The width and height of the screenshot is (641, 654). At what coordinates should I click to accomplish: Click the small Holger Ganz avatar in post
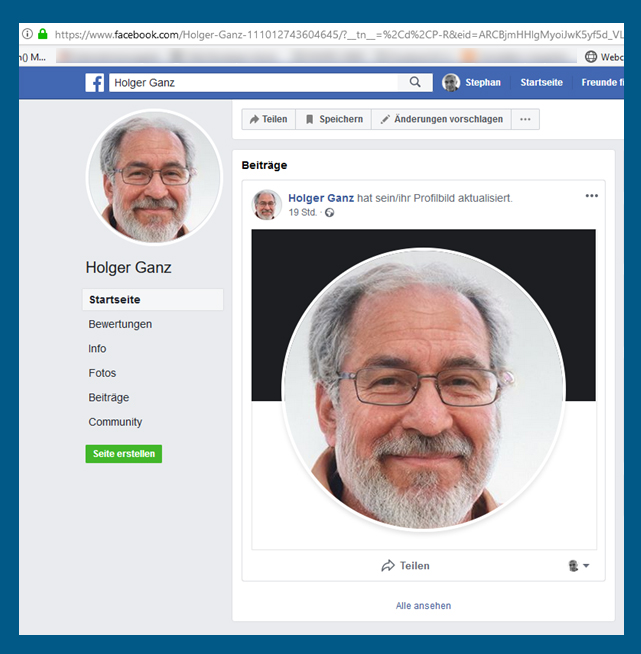pyautogui.click(x=266, y=204)
